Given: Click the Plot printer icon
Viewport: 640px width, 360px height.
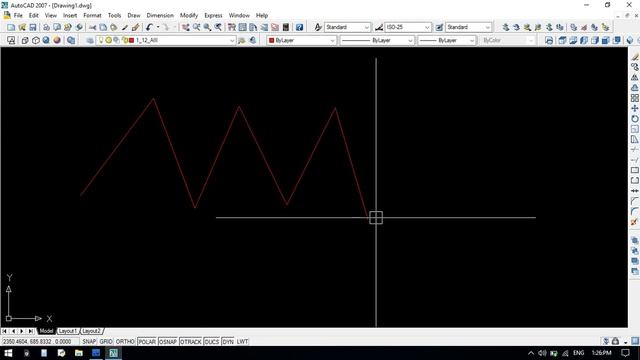Looking at the screenshot, I should pyautogui.click(x=46, y=27).
